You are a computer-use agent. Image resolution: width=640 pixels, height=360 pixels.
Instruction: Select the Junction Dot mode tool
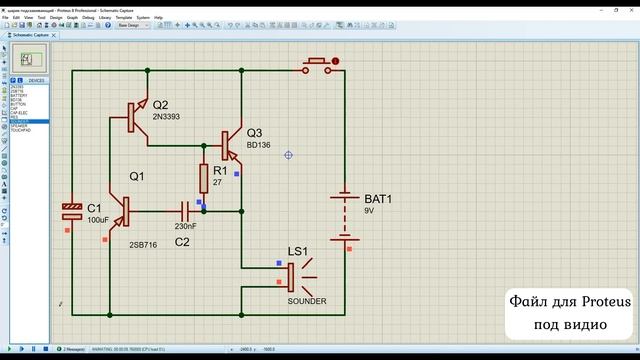(4, 62)
